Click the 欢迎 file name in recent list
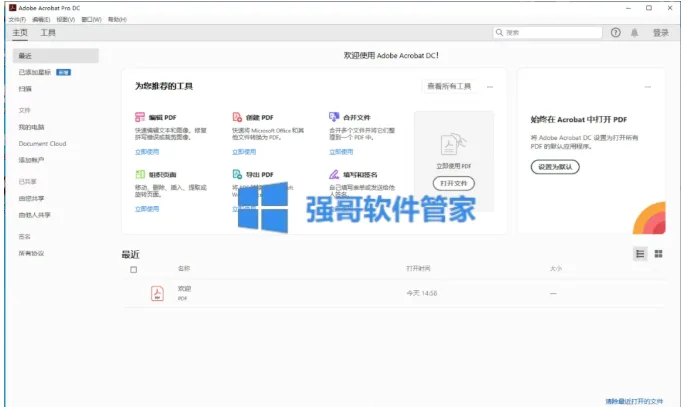The image size is (681, 407). [184, 288]
